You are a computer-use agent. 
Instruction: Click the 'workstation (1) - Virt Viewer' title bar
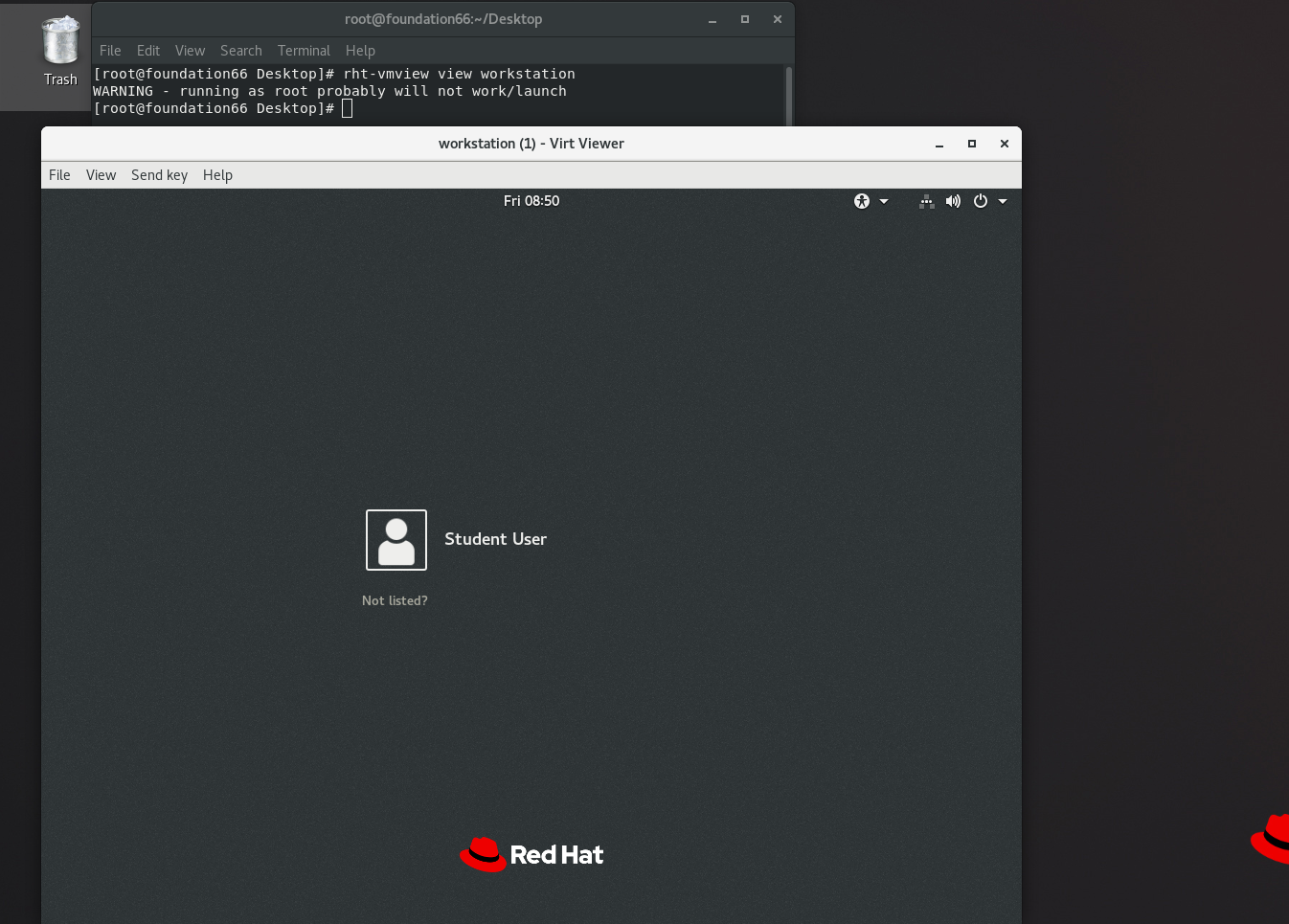[531, 144]
